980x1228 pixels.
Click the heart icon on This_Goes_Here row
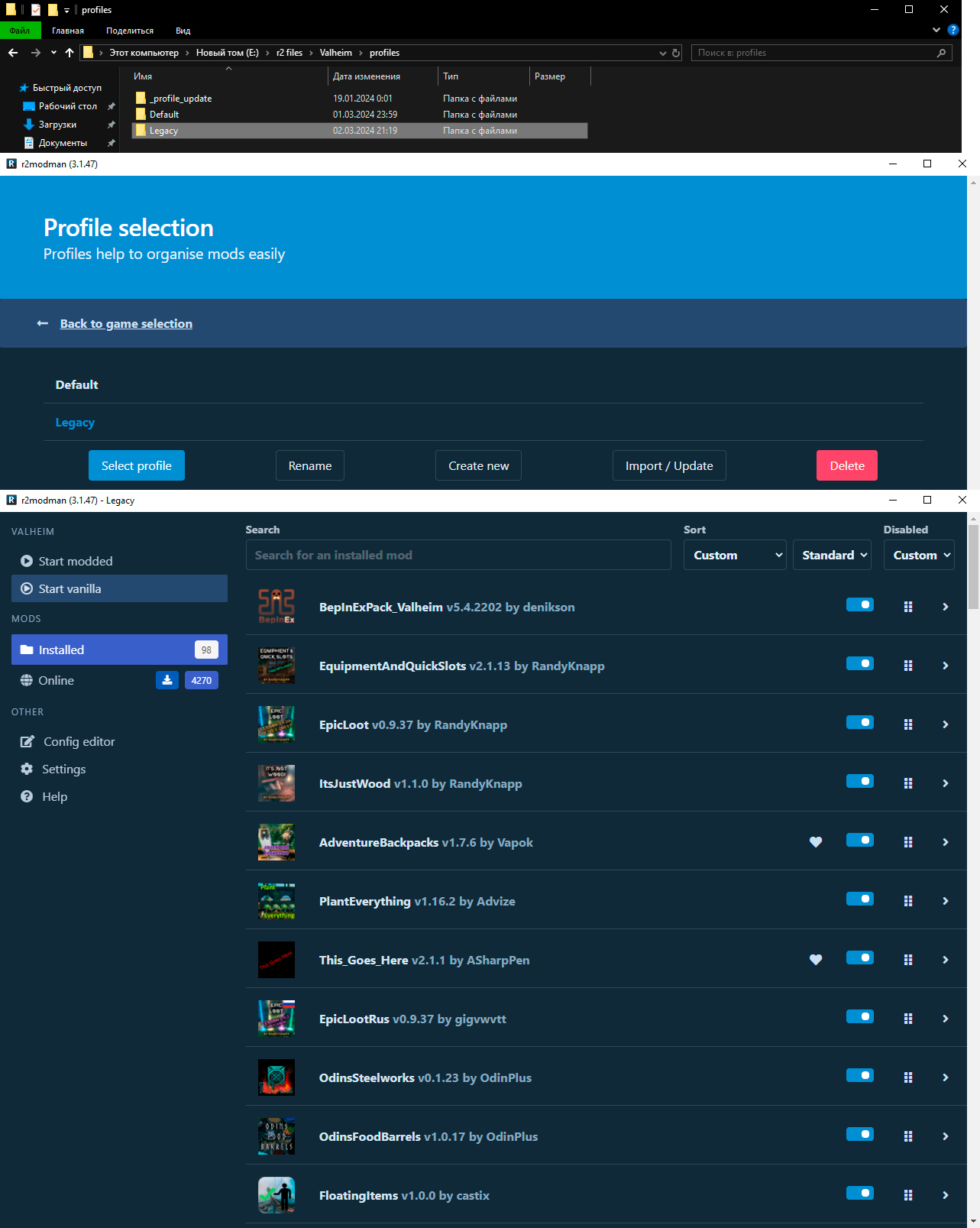816,960
